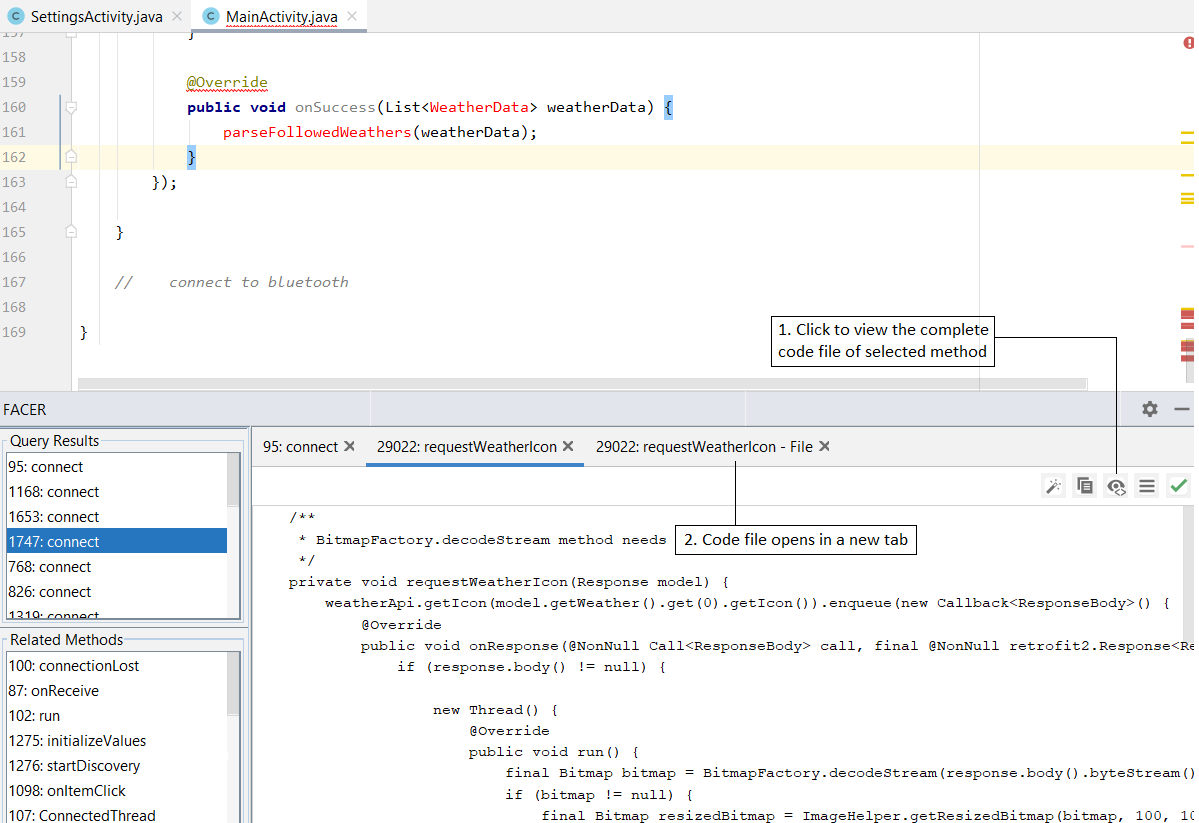This screenshot has height=823, width=1199.
Task: Click the 'Query Results' group label
Action: [54, 441]
